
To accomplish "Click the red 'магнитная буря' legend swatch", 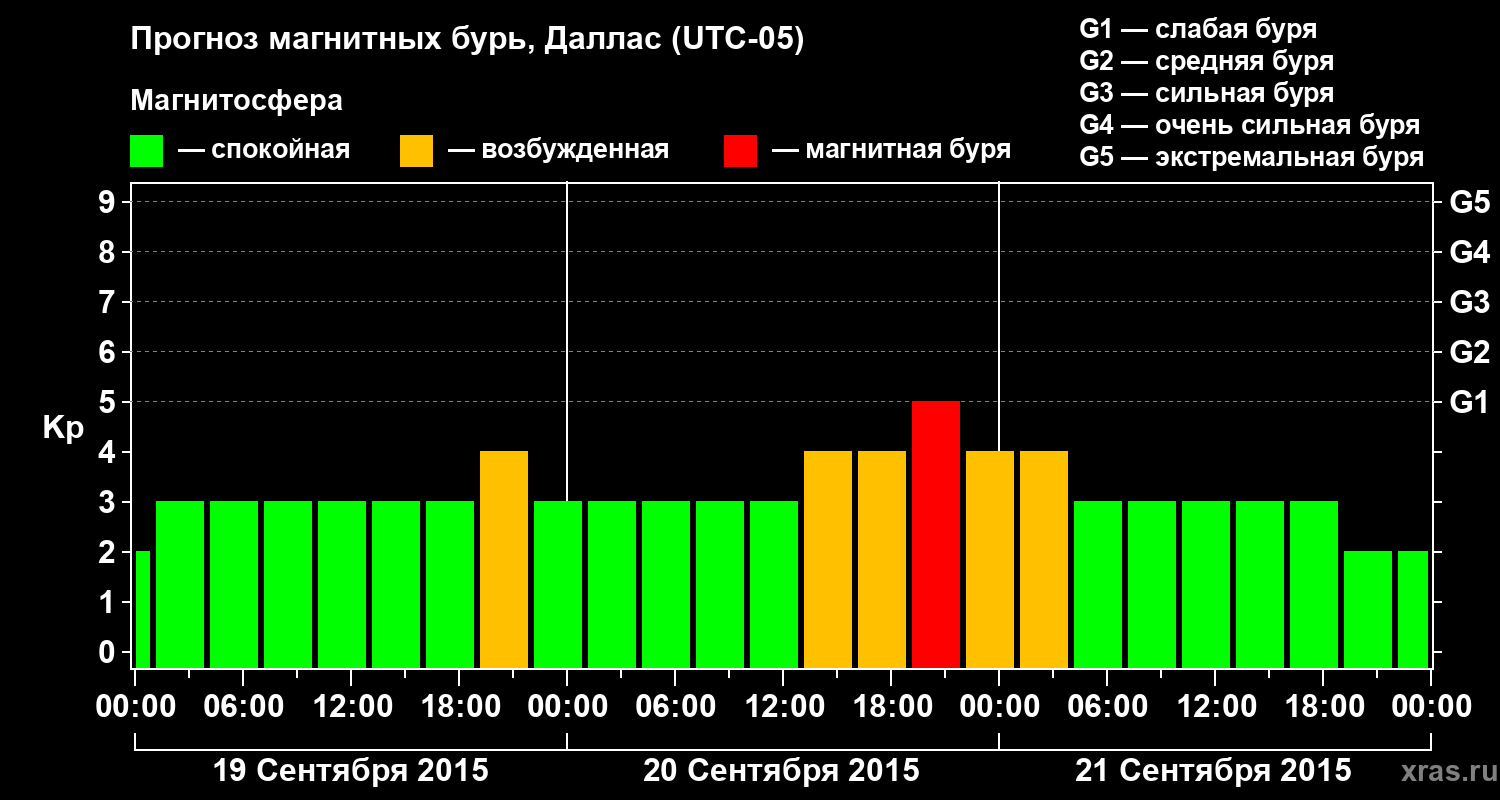I will 741,151.
